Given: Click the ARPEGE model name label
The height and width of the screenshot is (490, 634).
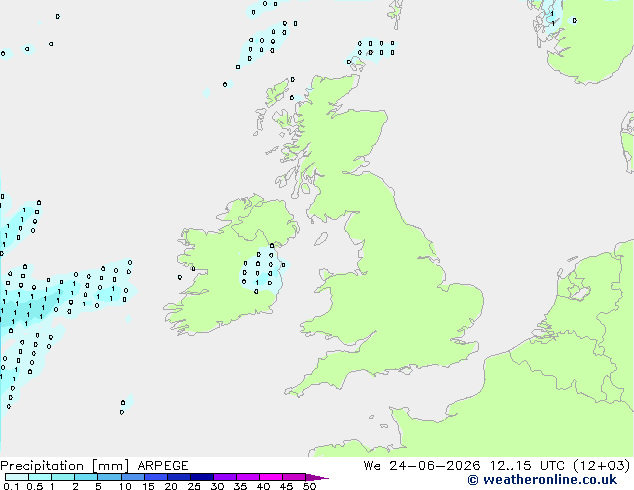Looking at the screenshot, I should [x=163, y=466].
